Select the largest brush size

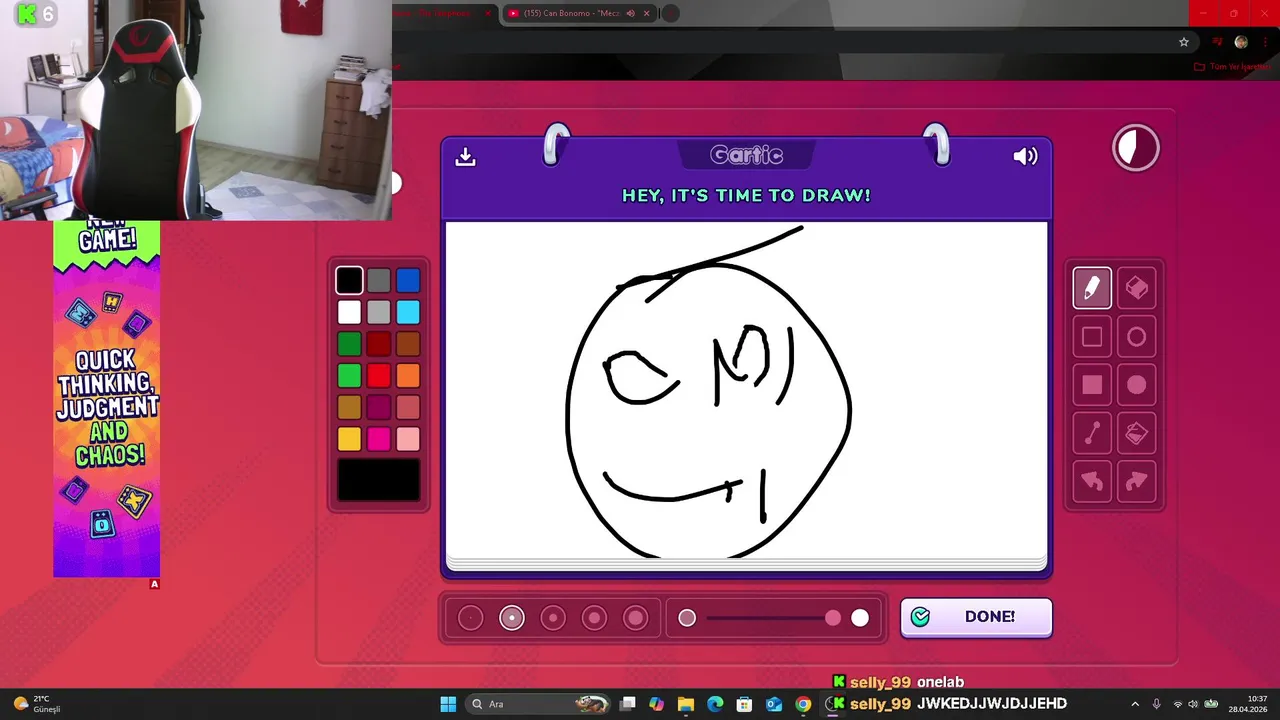(x=635, y=618)
